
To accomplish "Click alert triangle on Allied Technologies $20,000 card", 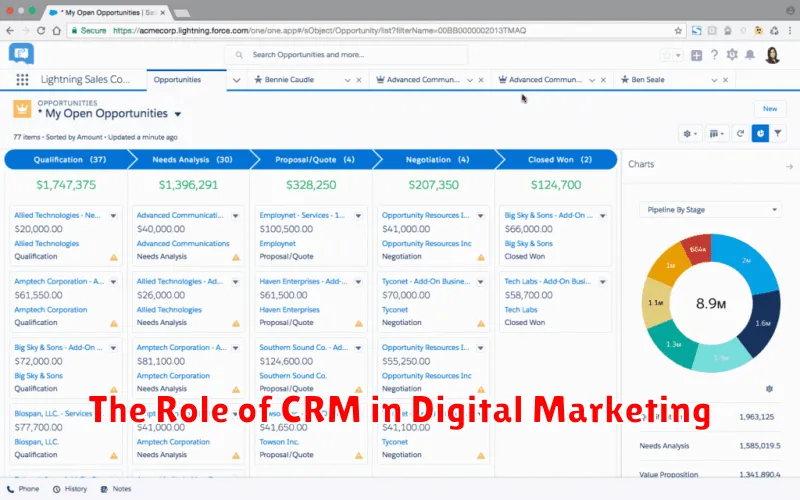I will (114, 258).
